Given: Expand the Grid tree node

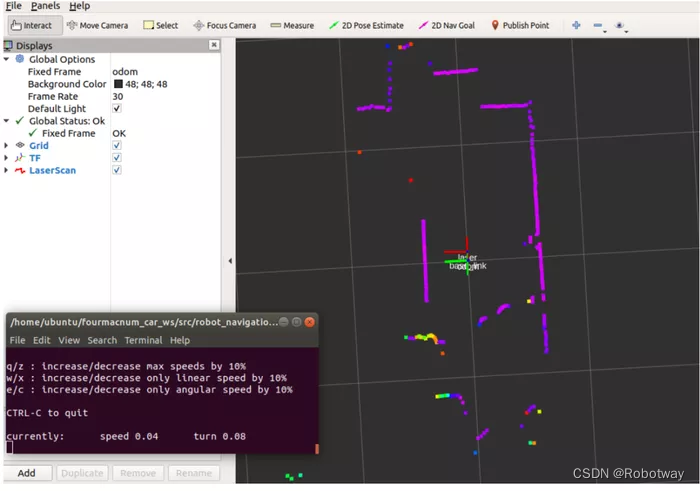Looking at the screenshot, I should coord(6,145).
